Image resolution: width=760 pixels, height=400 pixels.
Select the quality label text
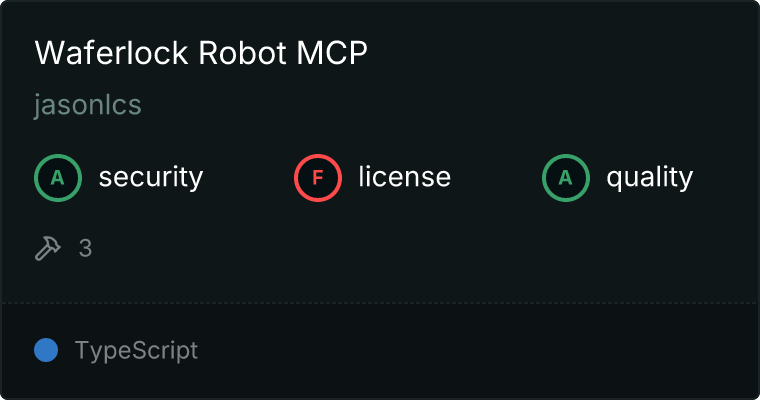tap(649, 177)
